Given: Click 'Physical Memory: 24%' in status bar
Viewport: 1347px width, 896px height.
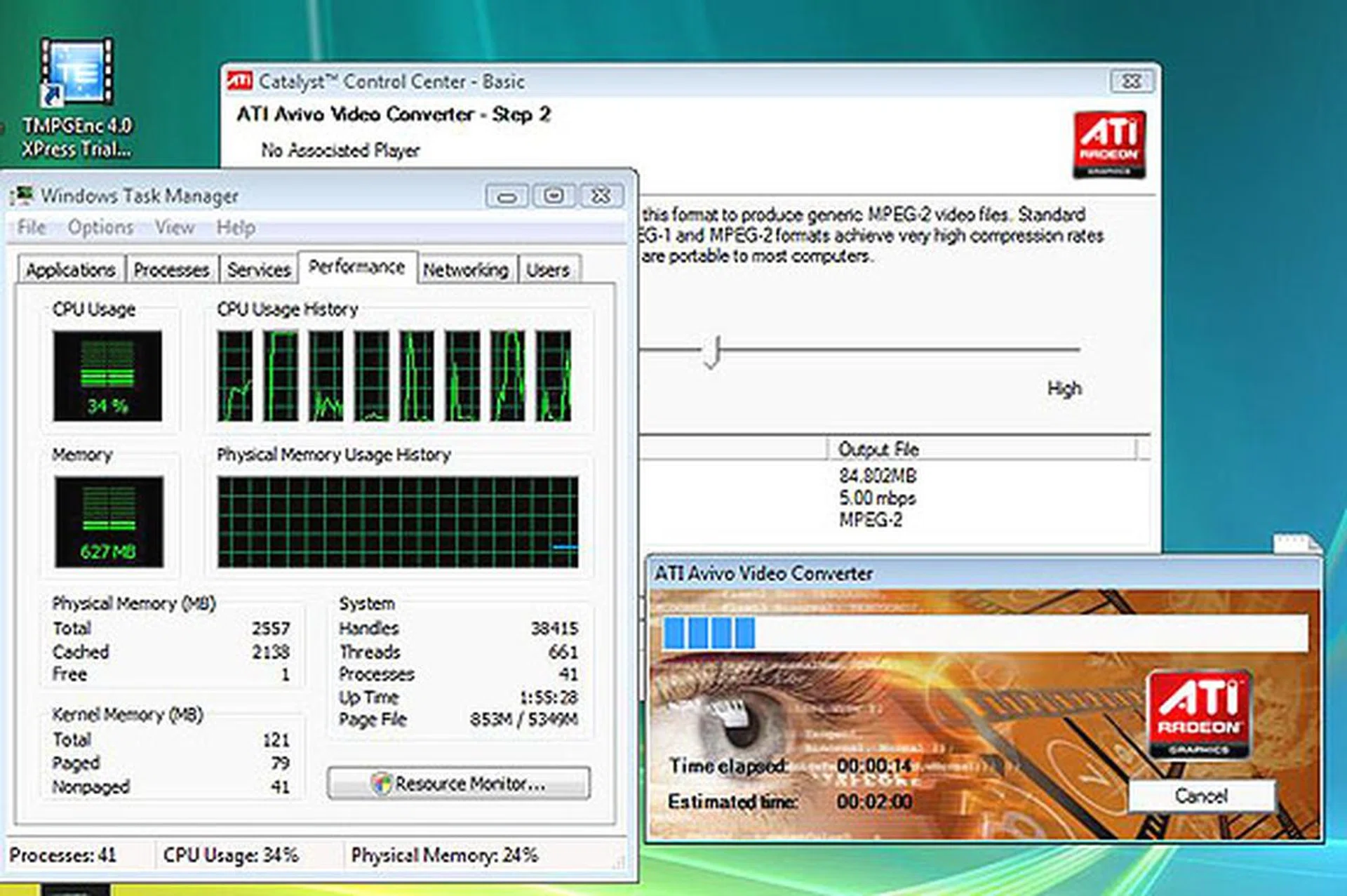Looking at the screenshot, I should [x=445, y=855].
